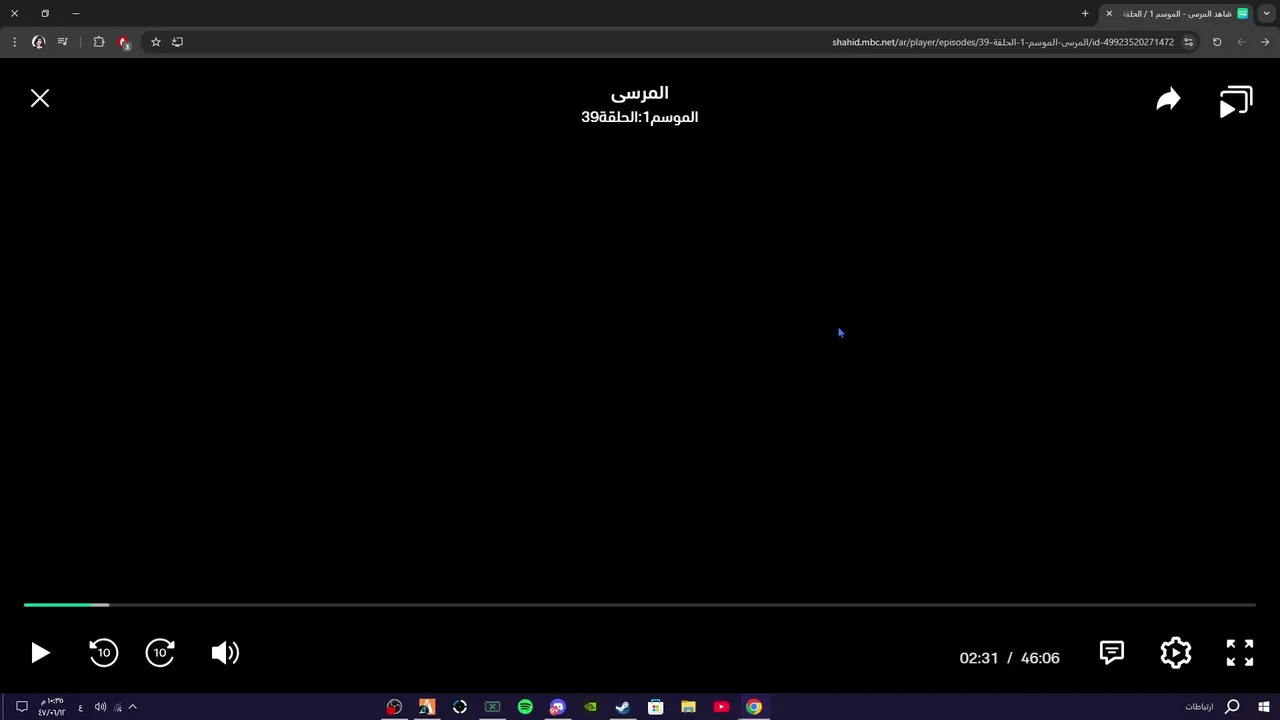Open Microsoft Store from the taskbar

tap(656, 707)
